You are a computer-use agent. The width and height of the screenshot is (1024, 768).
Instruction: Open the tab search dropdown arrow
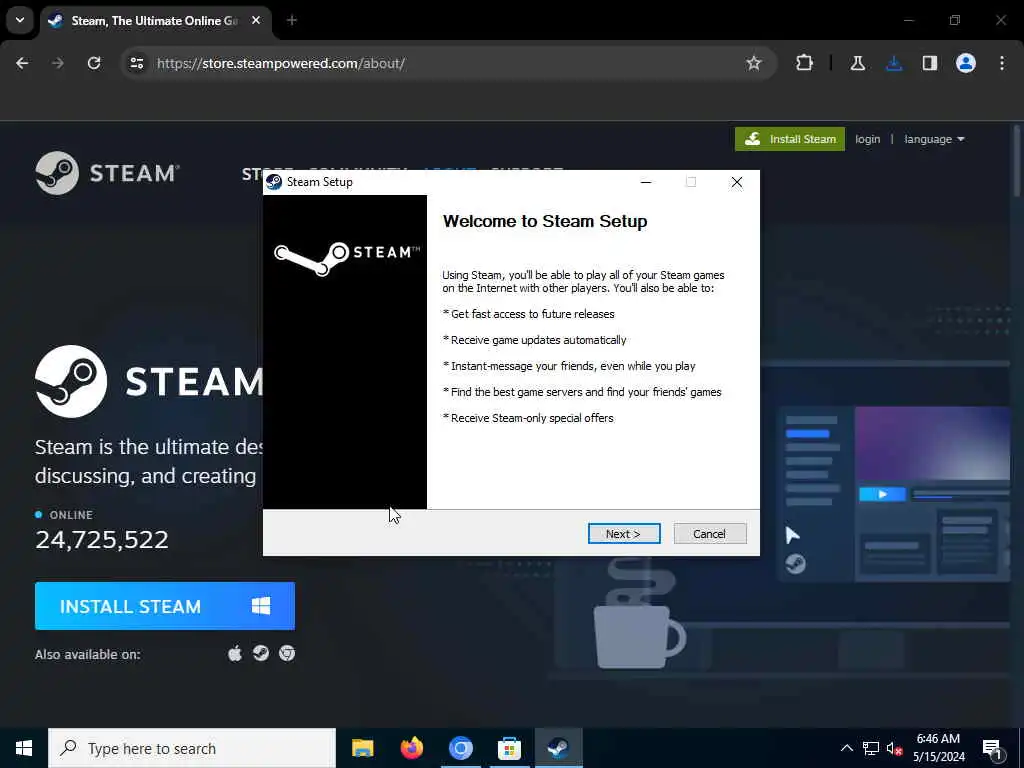click(20, 20)
